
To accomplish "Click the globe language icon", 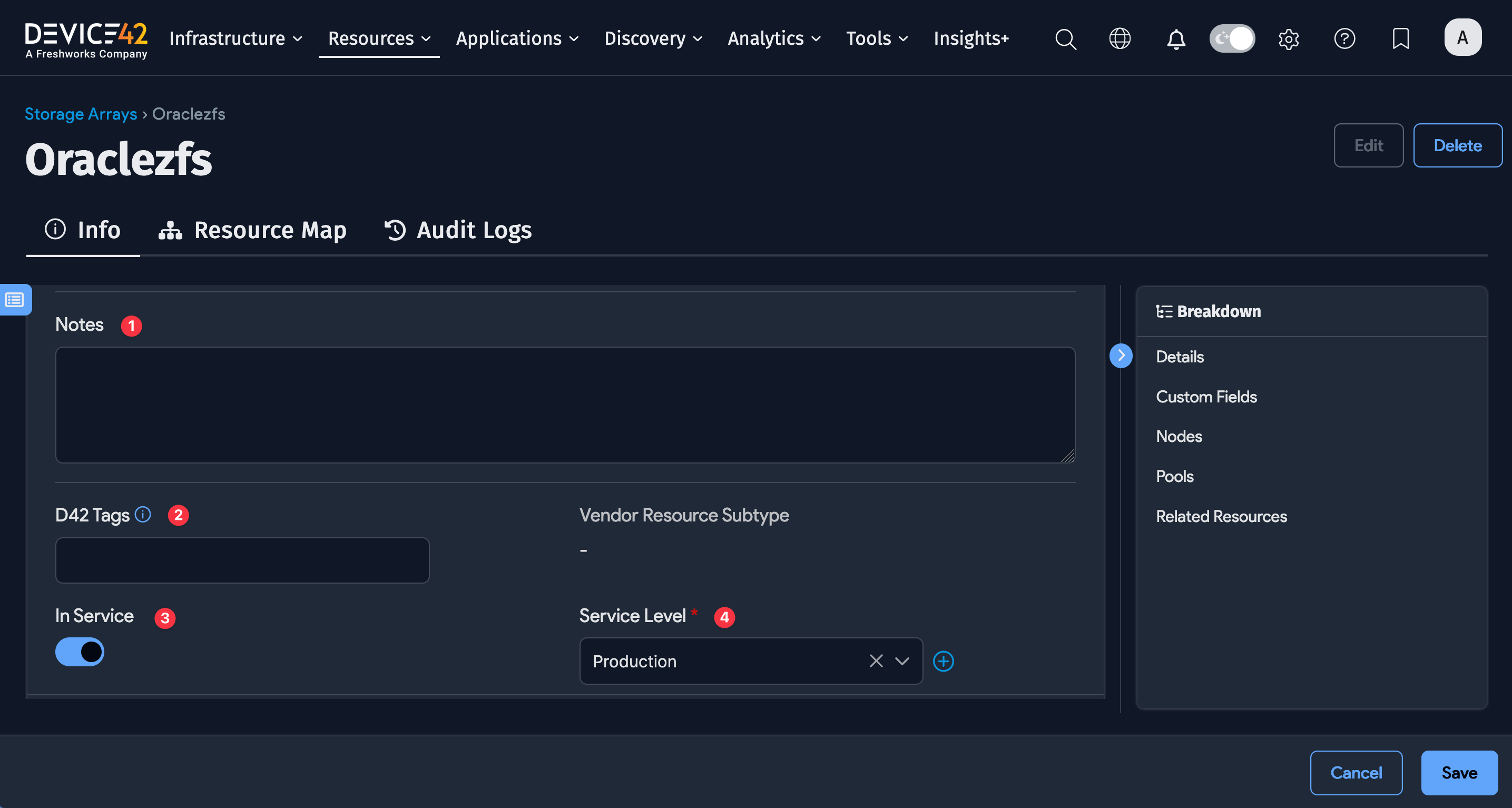I will pos(1120,39).
